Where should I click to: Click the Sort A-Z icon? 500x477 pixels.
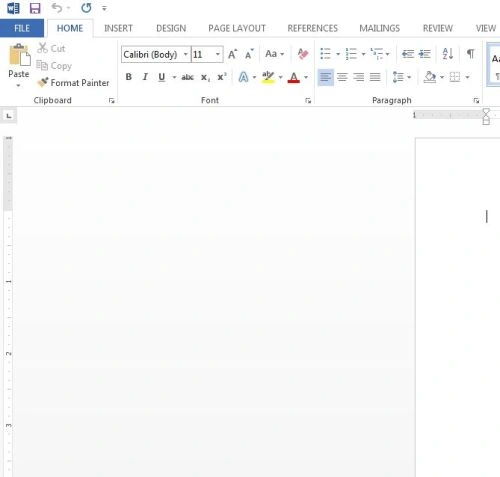[x=448, y=54]
